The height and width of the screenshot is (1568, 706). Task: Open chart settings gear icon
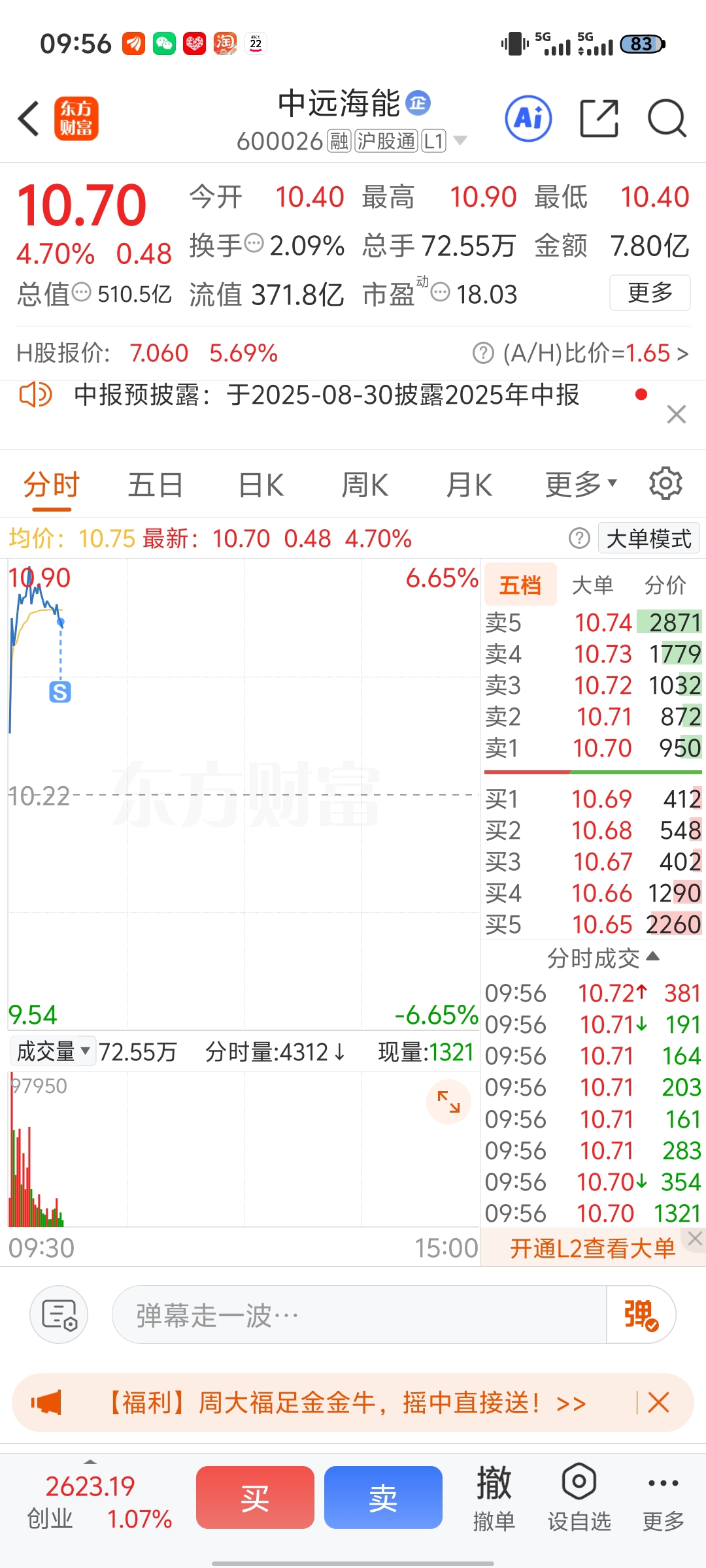[665, 483]
